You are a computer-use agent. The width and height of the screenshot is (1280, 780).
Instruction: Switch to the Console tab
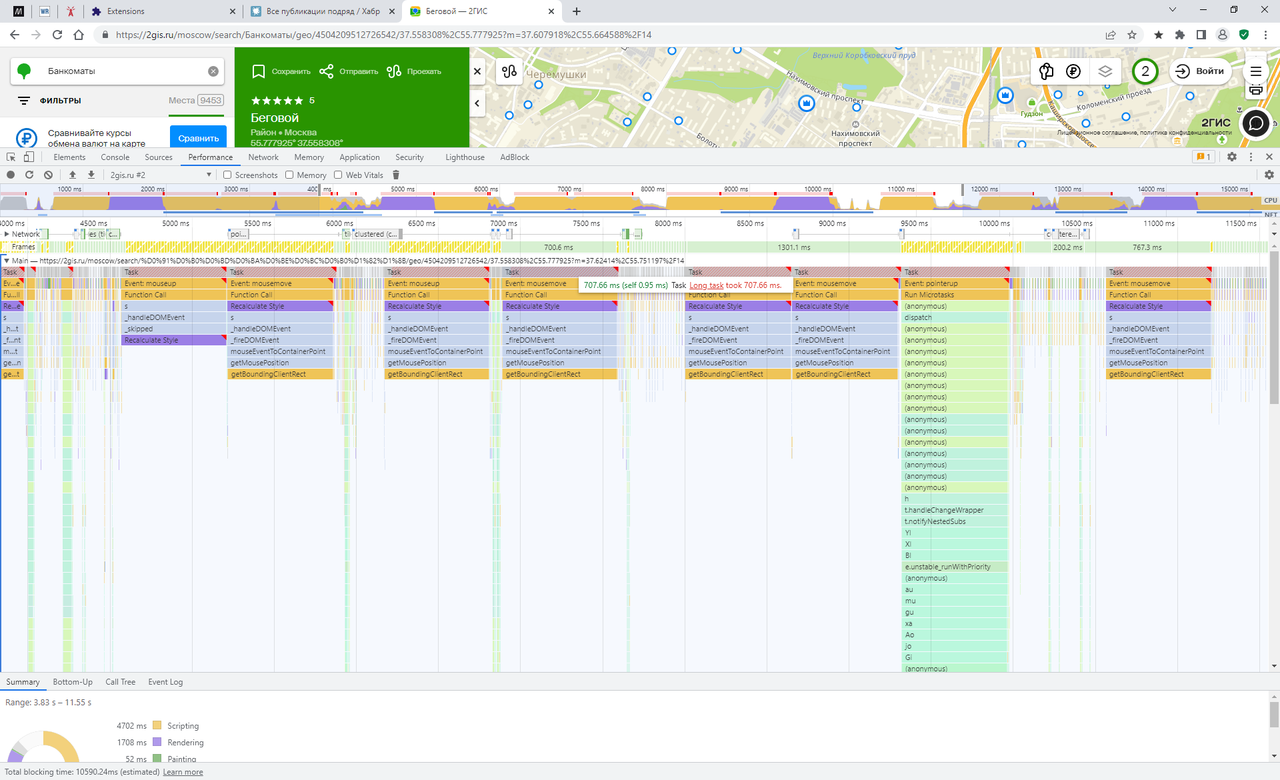pyautogui.click(x=115, y=157)
